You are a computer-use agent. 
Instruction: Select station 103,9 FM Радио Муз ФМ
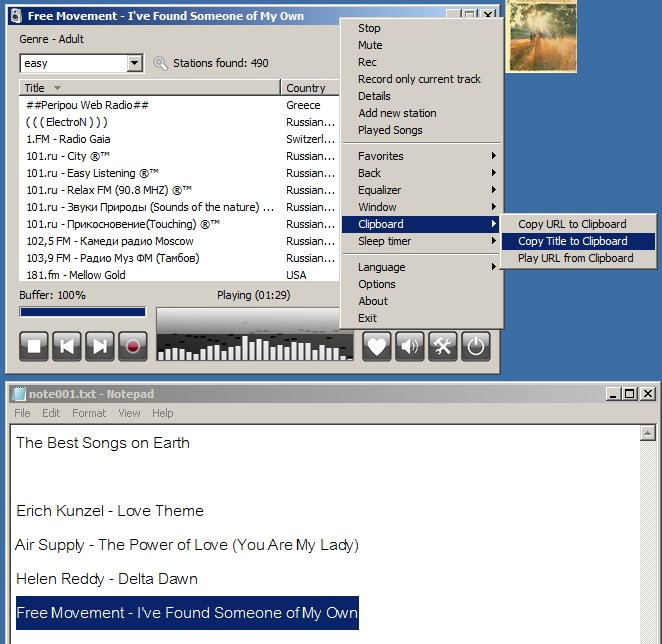click(x=179, y=258)
